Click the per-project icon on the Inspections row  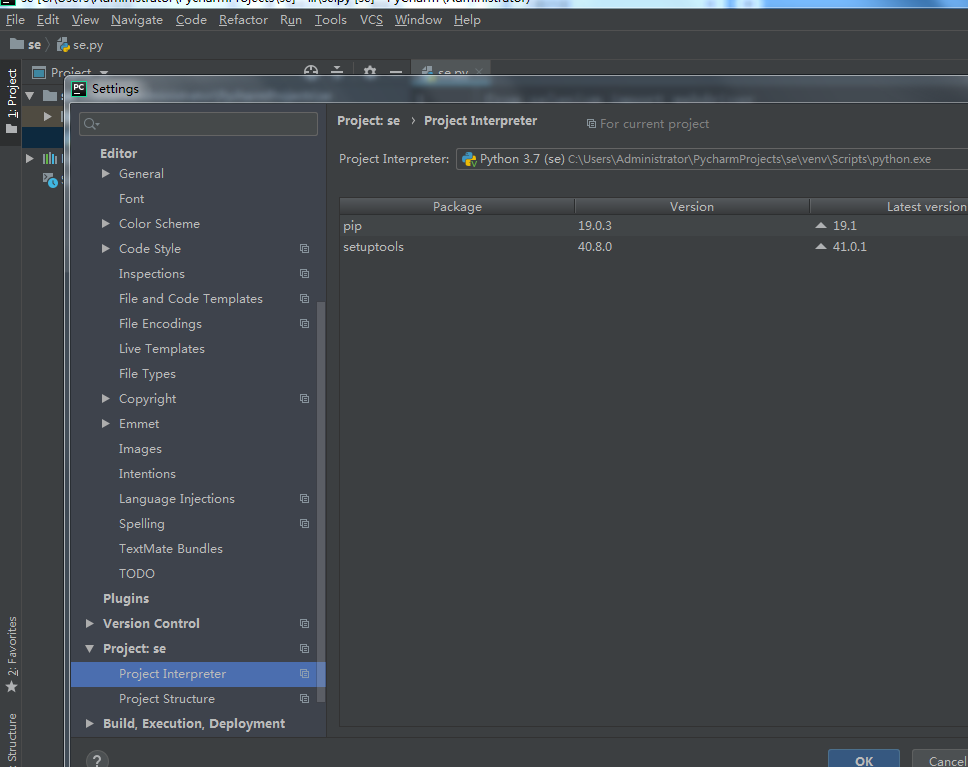(x=304, y=274)
